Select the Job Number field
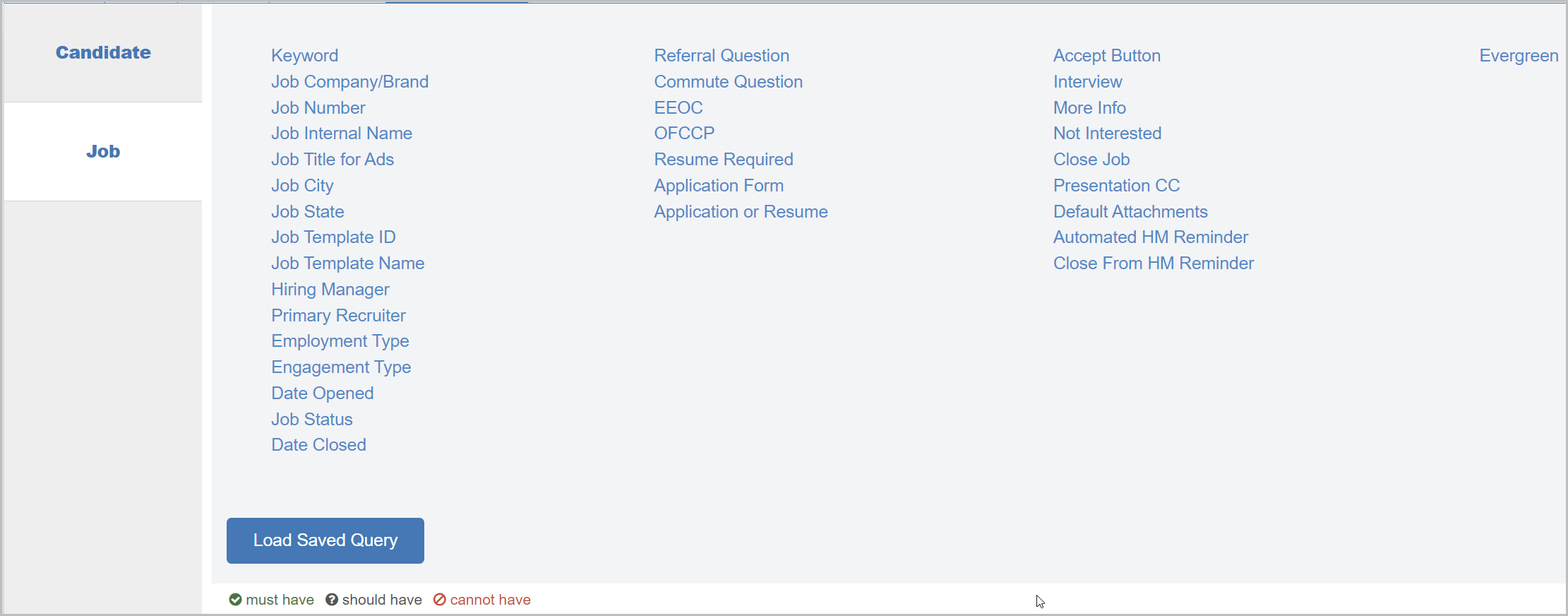Image resolution: width=1568 pixels, height=616 pixels. pyautogui.click(x=318, y=108)
